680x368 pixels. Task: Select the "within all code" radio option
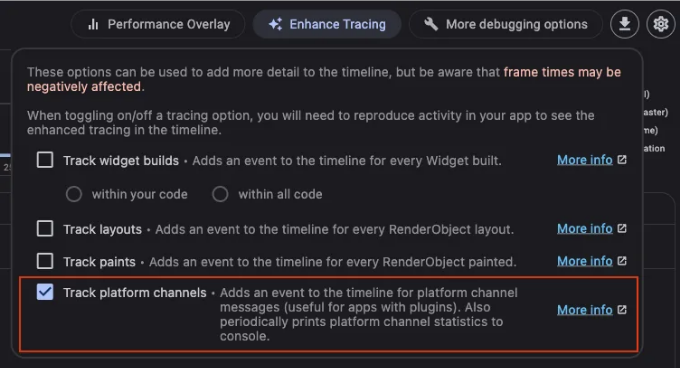pyautogui.click(x=220, y=194)
